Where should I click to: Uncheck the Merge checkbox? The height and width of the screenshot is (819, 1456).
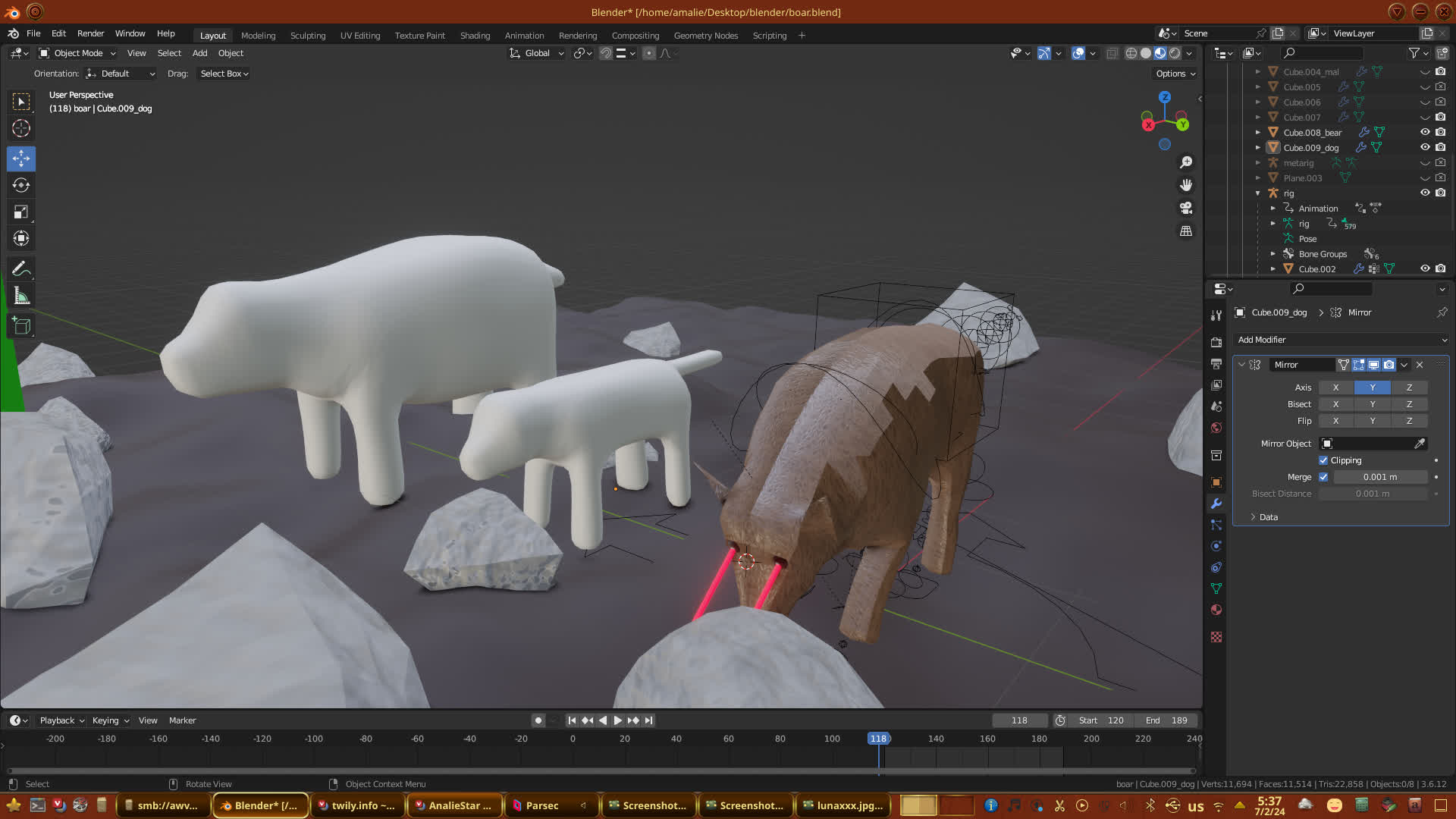click(x=1323, y=477)
